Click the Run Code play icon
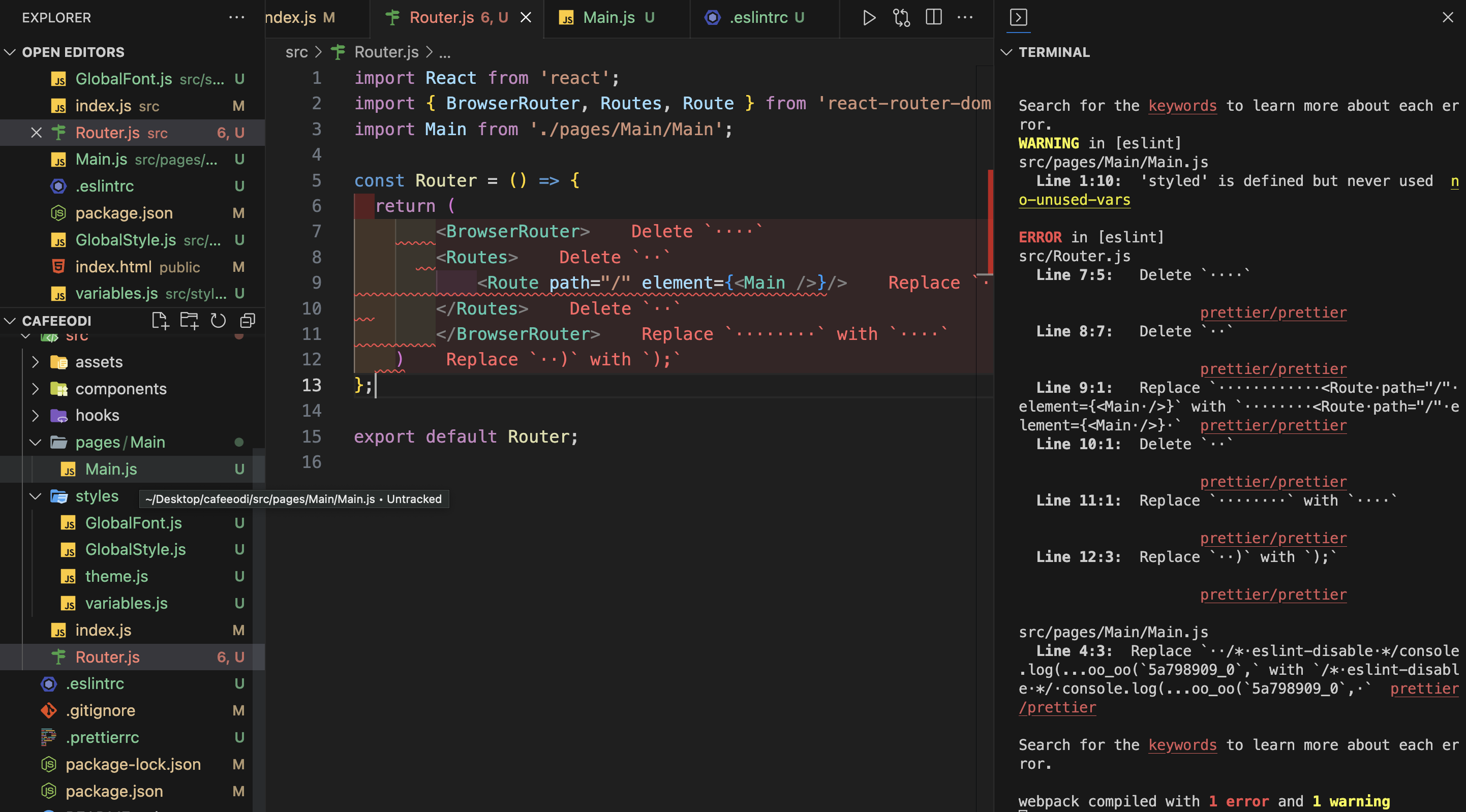Screen dimensions: 1466x812 (868, 18)
